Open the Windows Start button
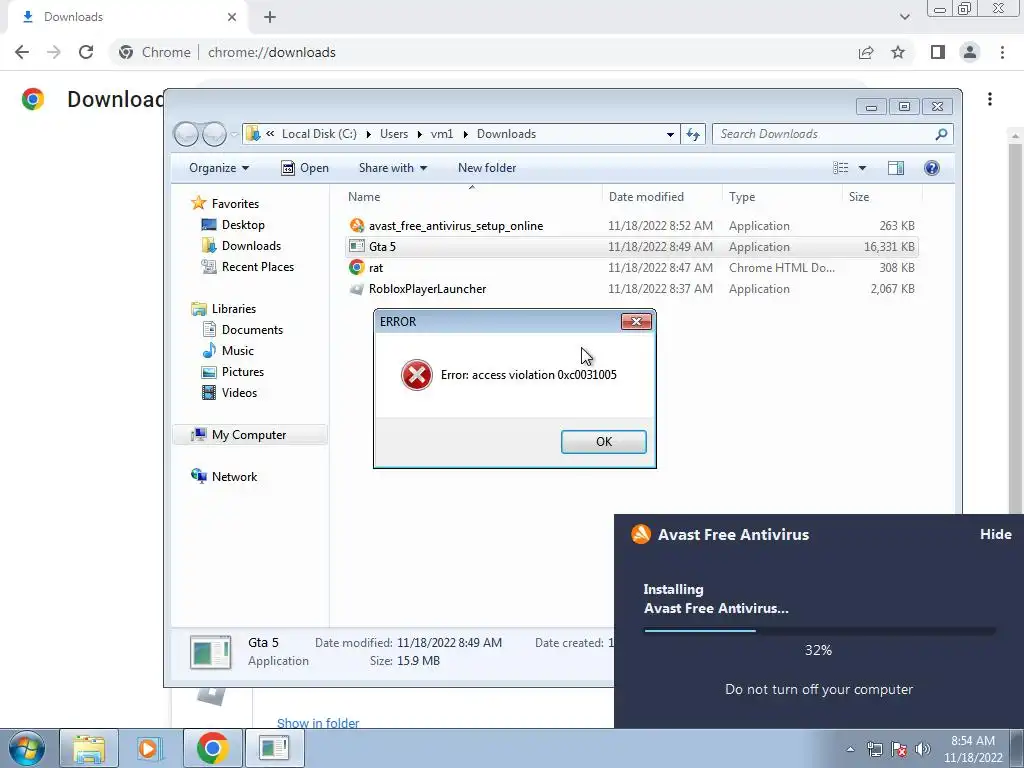 [x=27, y=748]
